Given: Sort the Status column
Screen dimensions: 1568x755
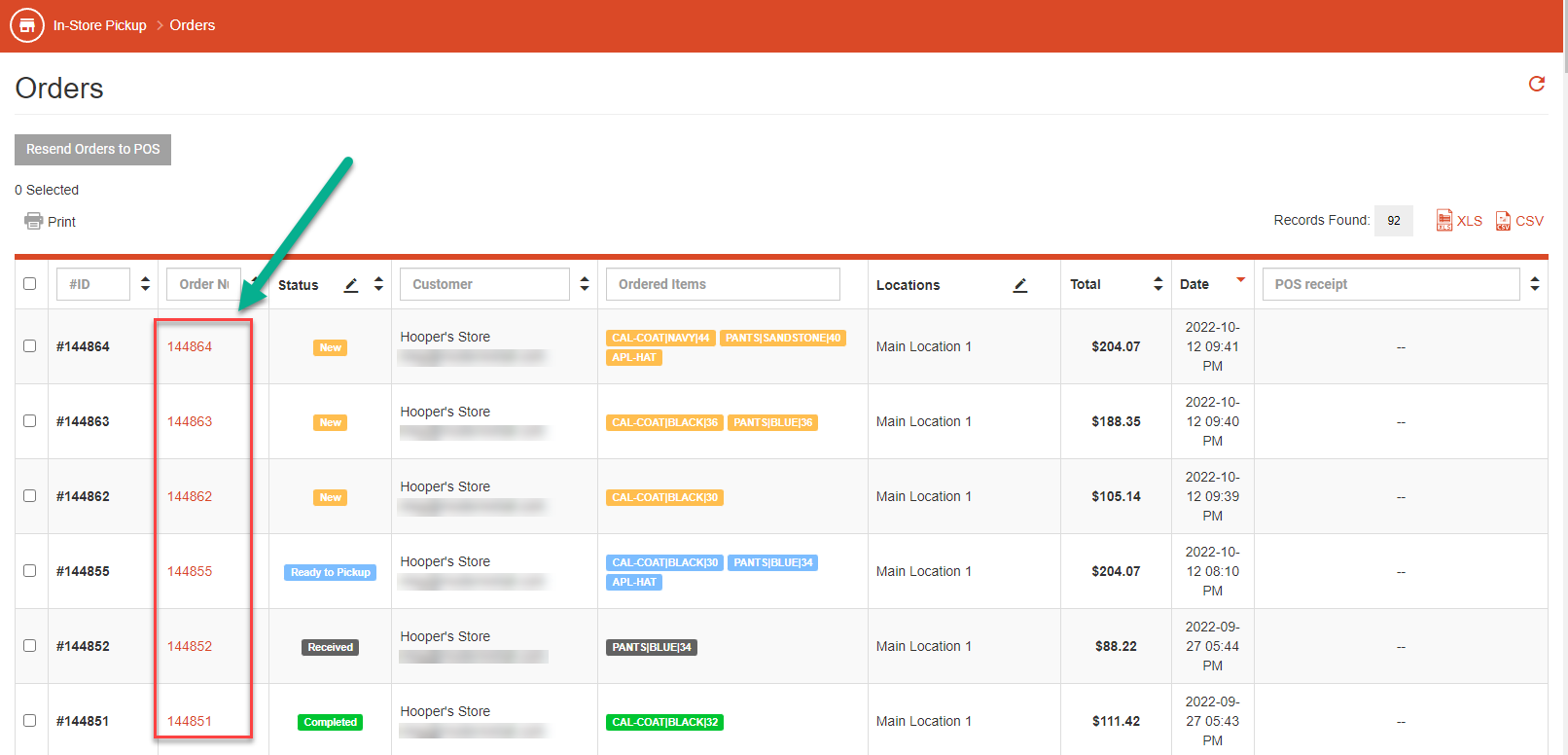Looking at the screenshot, I should pos(378,284).
